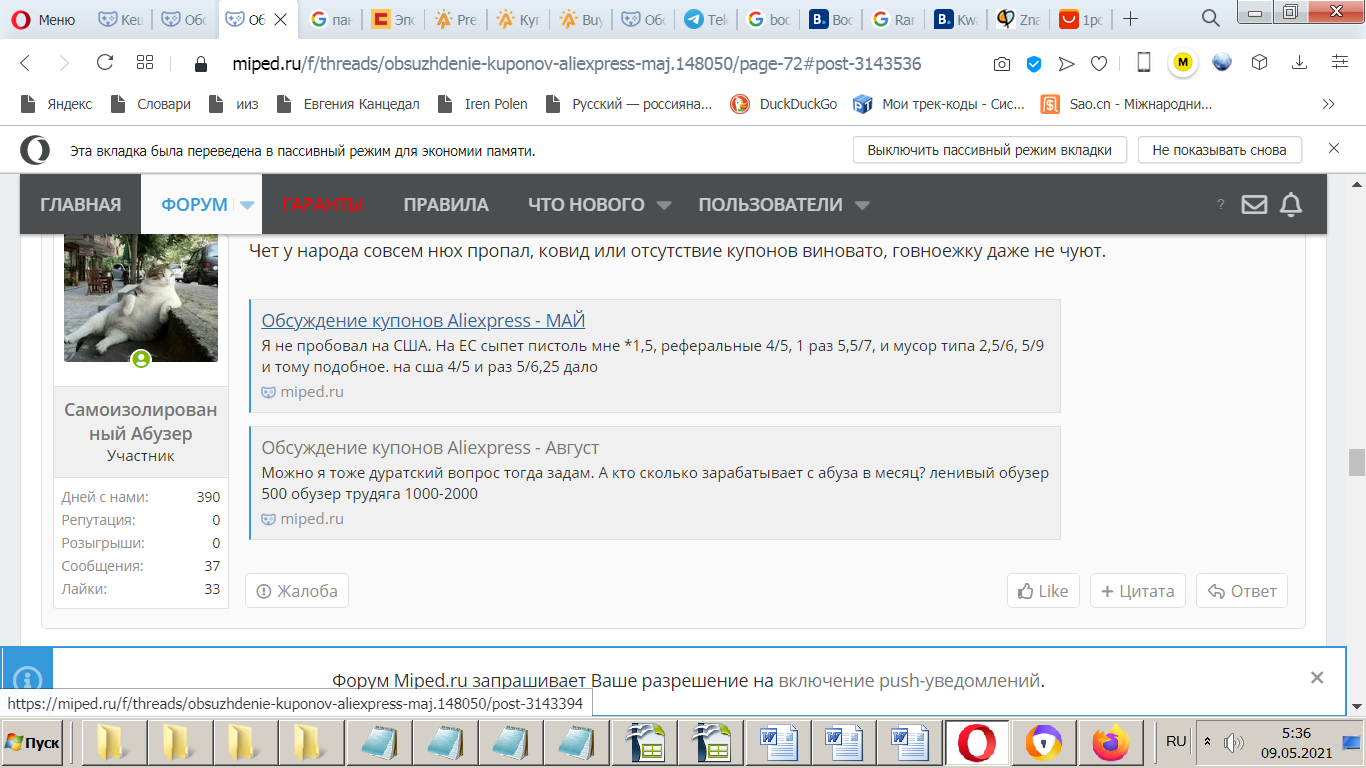The height and width of the screenshot is (768, 1366).
Task: Switch to the Telegram tab
Action: coord(707,19)
